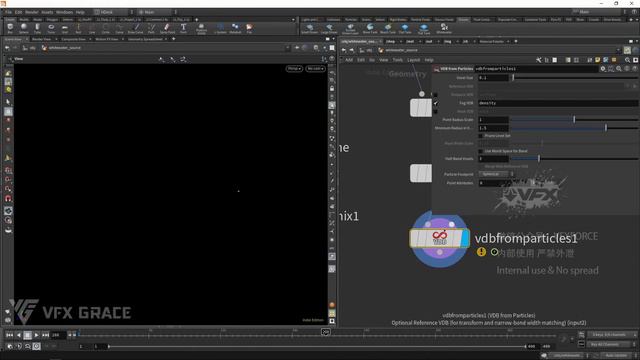The width and height of the screenshot is (640, 360).
Task: Click the lock icon in viewport right toolbar
Action: tap(332, 88)
